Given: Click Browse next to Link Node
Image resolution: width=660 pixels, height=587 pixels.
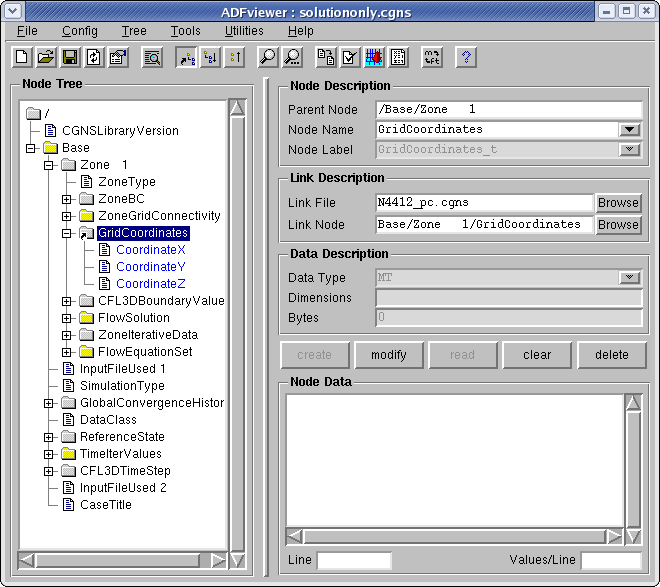Looking at the screenshot, I should pyautogui.click(x=618, y=225).
